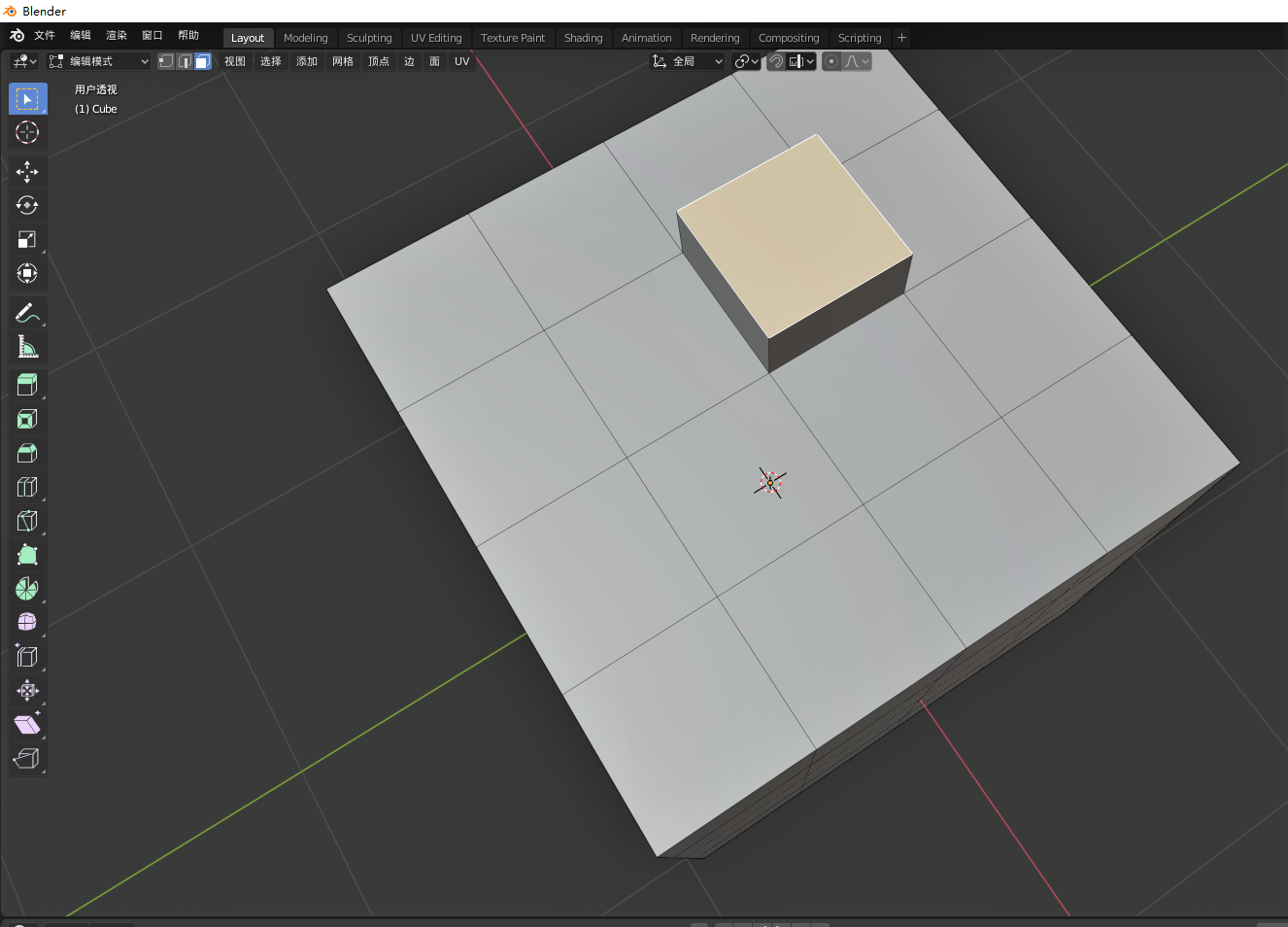Image resolution: width=1288 pixels, height=927 pixels.
Task: Open the editor type dropdown at top left
Action: [x=23, y=60]
